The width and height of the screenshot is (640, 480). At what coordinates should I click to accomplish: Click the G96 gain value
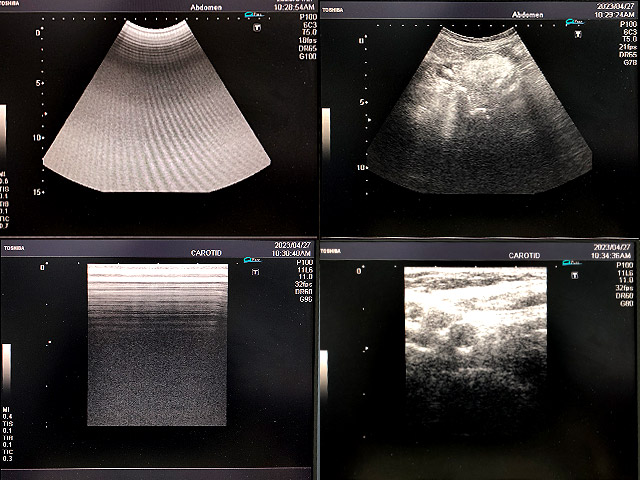(305, 300)
